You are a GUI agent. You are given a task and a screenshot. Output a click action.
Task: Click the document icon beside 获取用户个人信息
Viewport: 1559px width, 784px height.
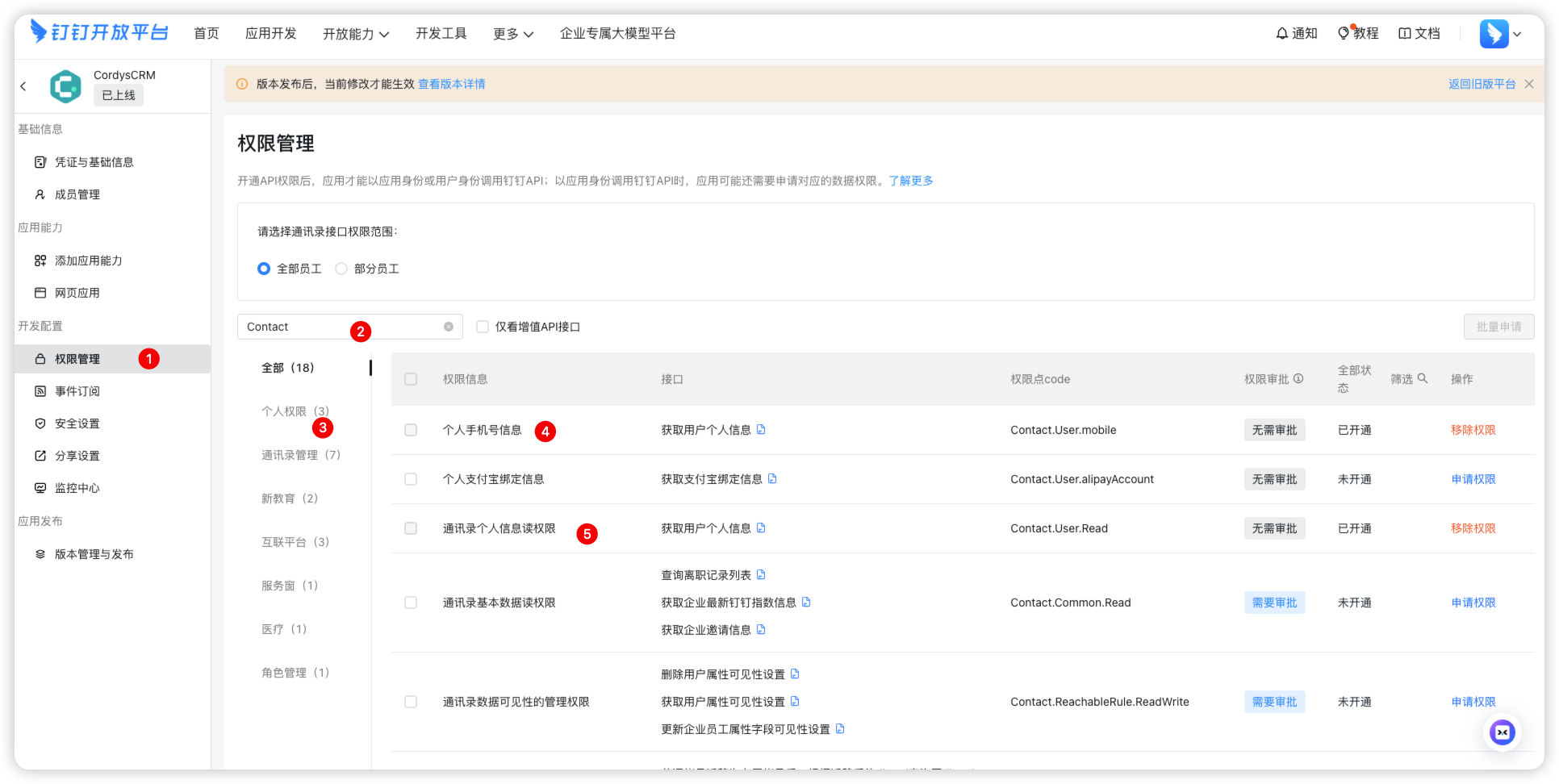coord(759,429)
